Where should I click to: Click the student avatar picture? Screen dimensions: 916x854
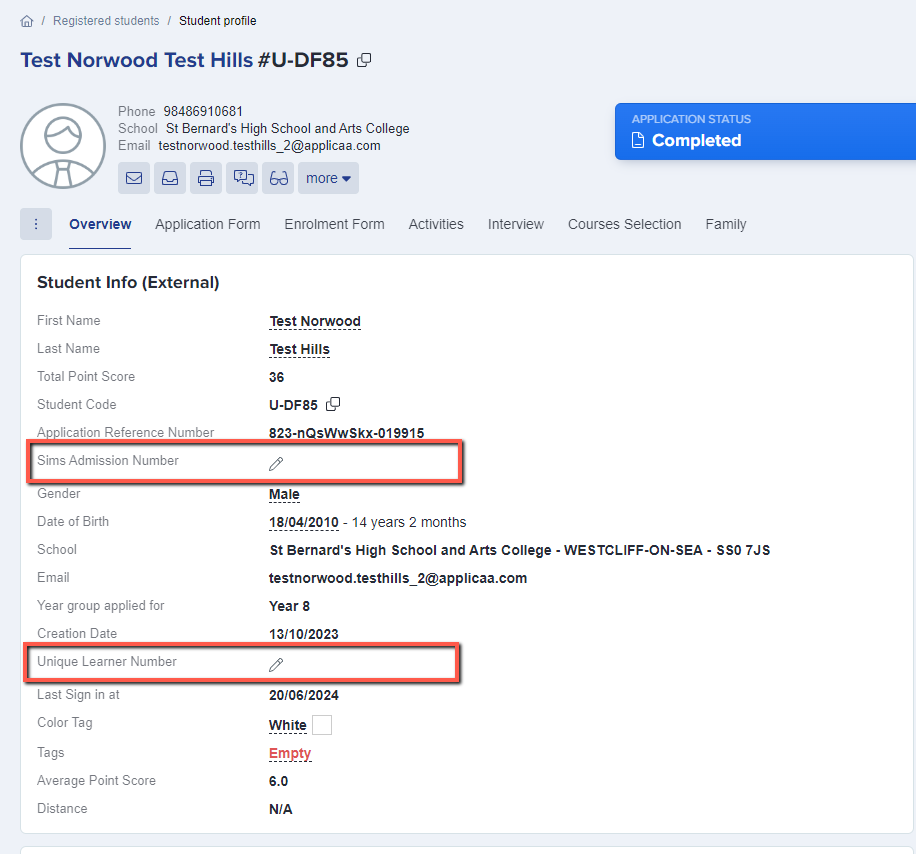pos(63,146)
